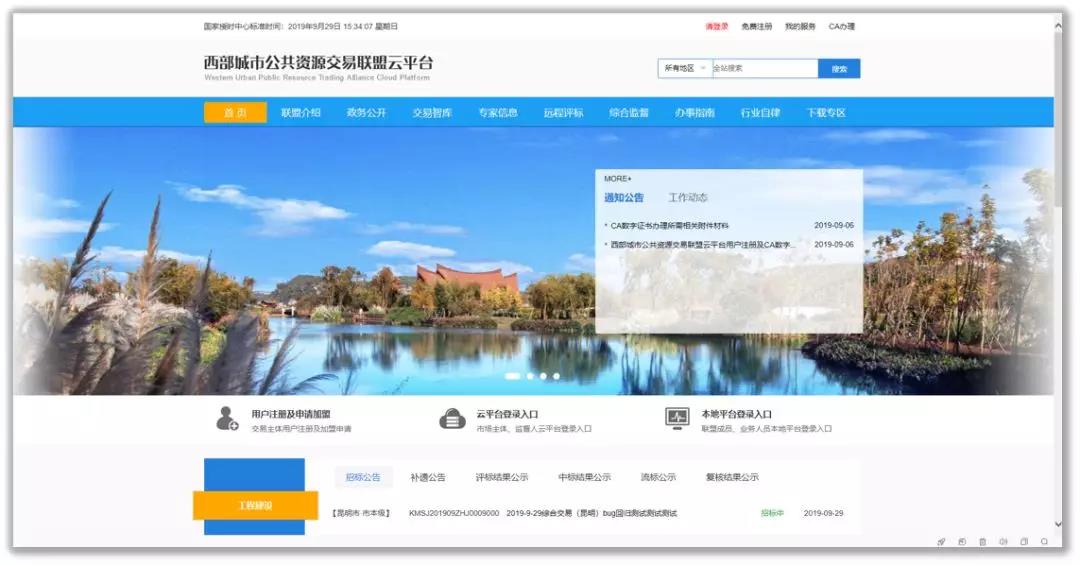Click the cloud platform login icon
Image resolution: width=1080 pixels, height=565 pixels.
coord(452,419)
